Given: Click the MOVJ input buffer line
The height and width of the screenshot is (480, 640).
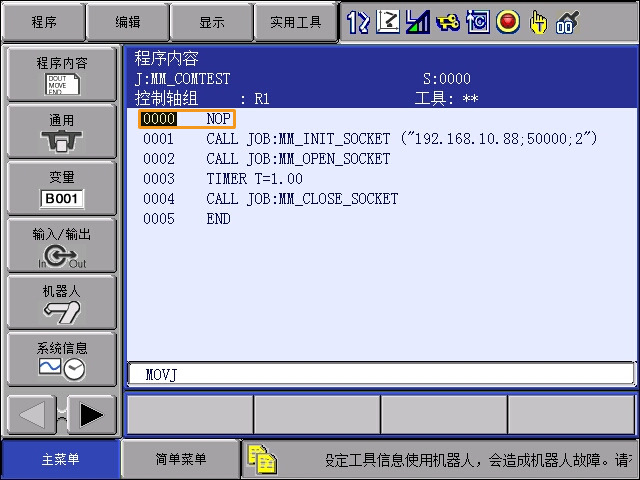Looking at the screenshot, I should point(382,374).
